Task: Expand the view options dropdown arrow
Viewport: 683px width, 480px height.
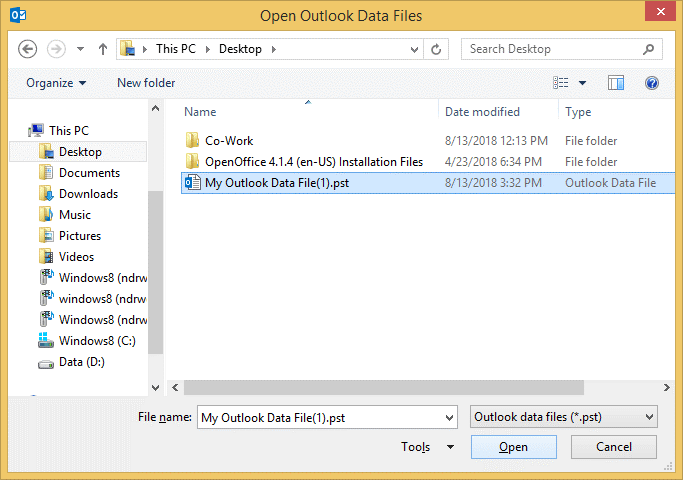Action: click(583, 83)
